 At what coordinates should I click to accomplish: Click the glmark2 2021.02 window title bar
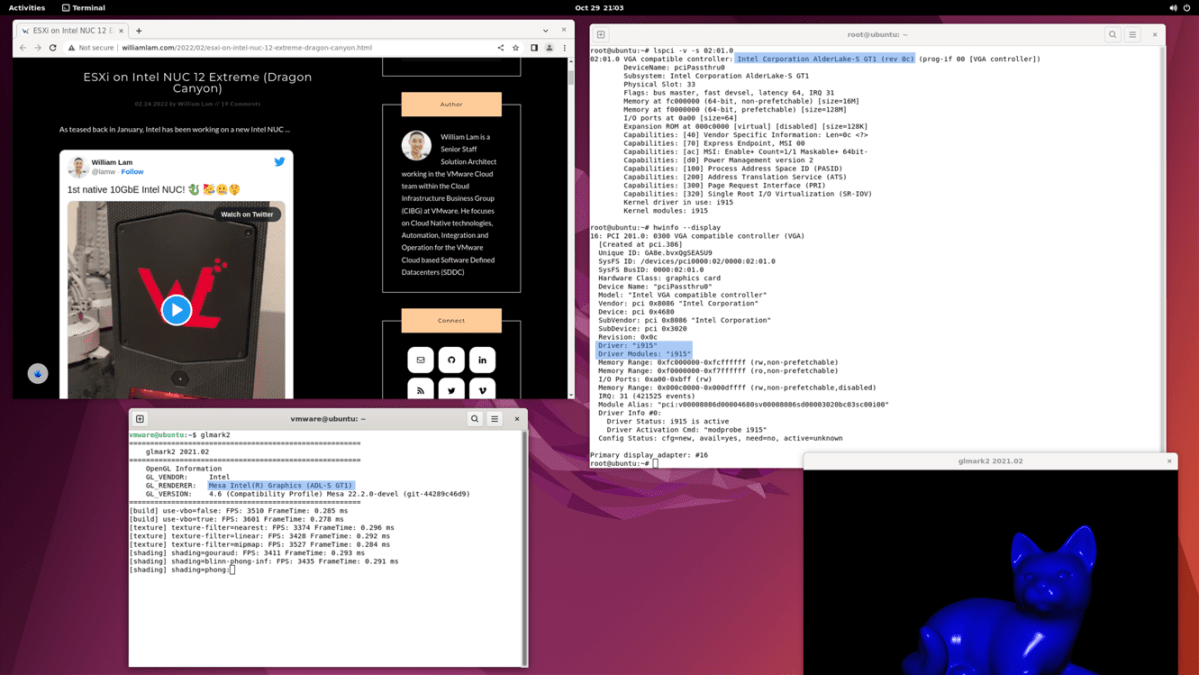coord(990,461)
